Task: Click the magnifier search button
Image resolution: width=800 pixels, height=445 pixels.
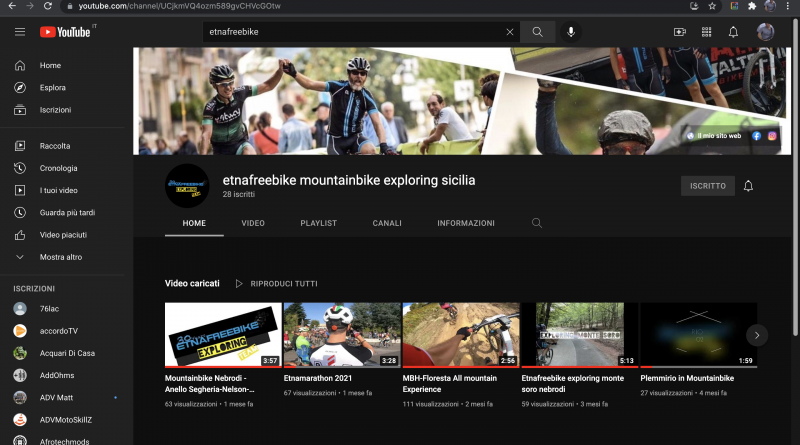Action: pos(538,32)
